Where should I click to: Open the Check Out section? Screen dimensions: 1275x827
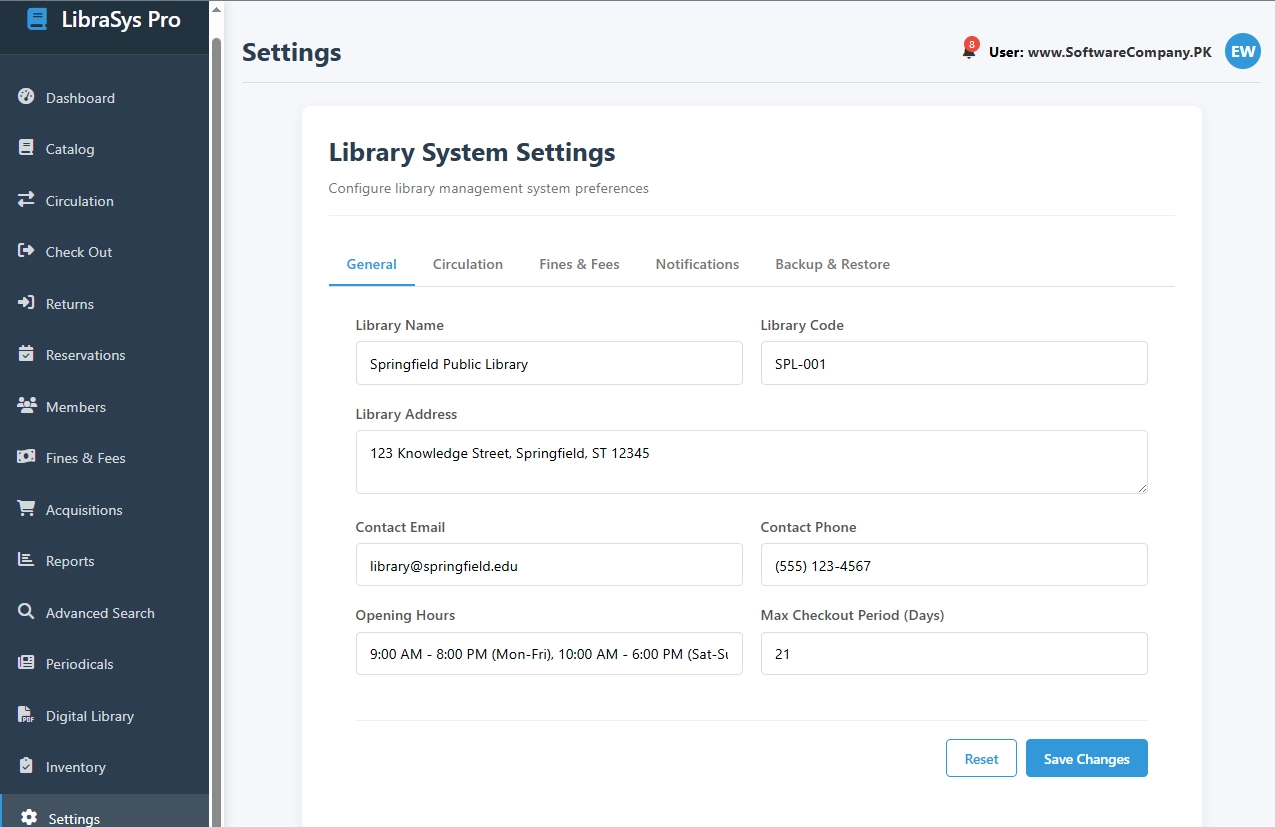coord(80,252)
